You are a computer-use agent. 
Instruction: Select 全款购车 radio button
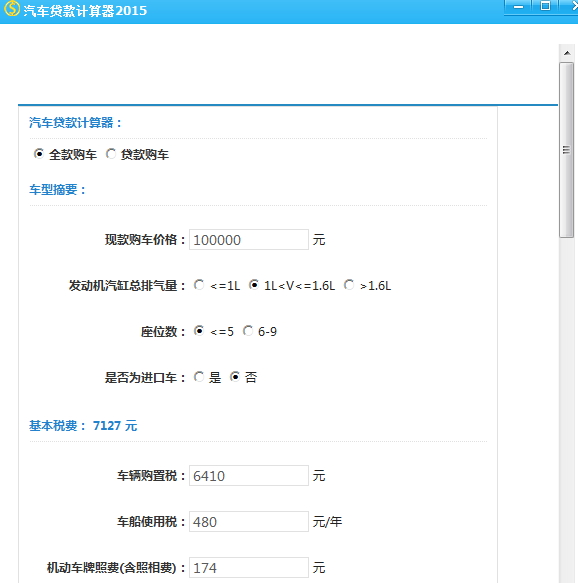pos(39,154)
